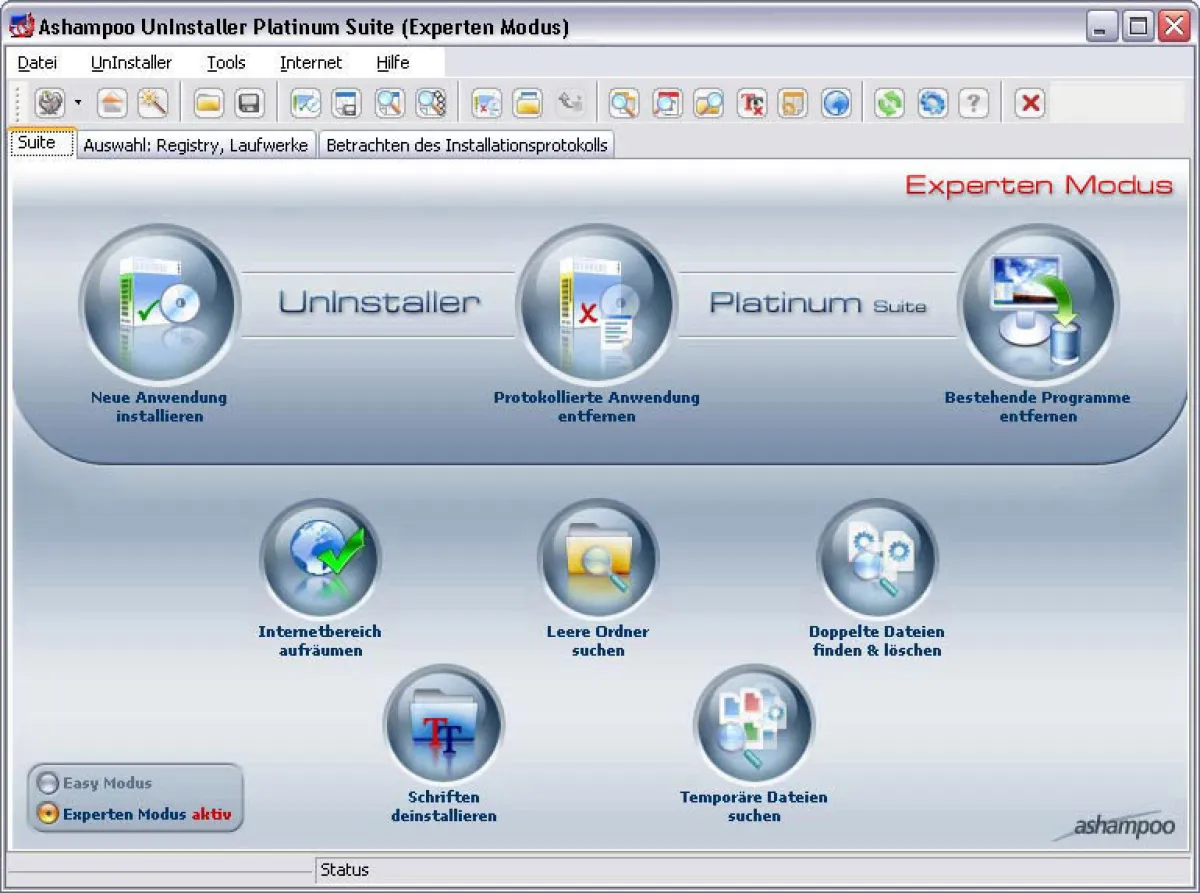The image size is (1200, 893).
Task: Open Betrachten des Installationsprotokolls tab
Action: 467,146
